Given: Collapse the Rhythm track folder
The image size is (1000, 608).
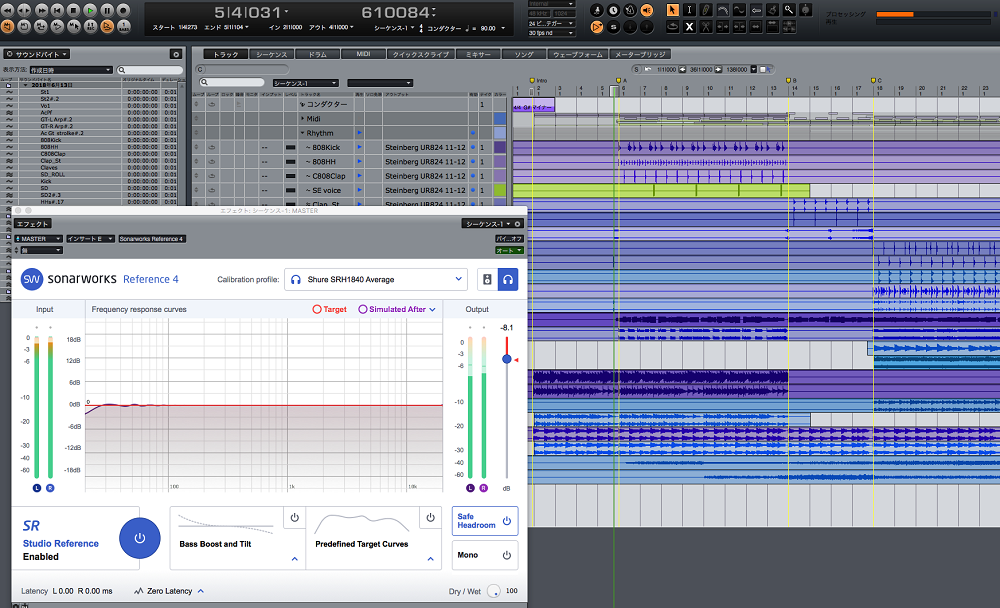Looking at the screenshot, I should point(302,133).
